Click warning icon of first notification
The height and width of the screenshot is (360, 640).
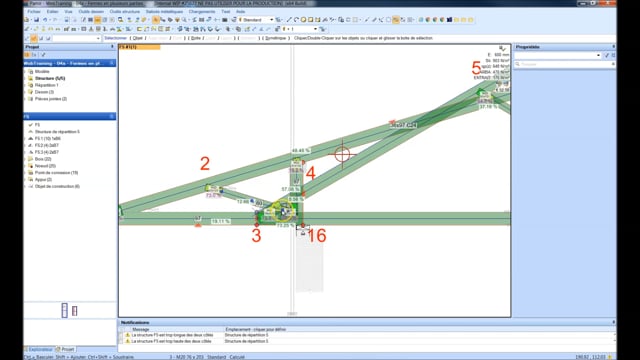click(127, 335)
